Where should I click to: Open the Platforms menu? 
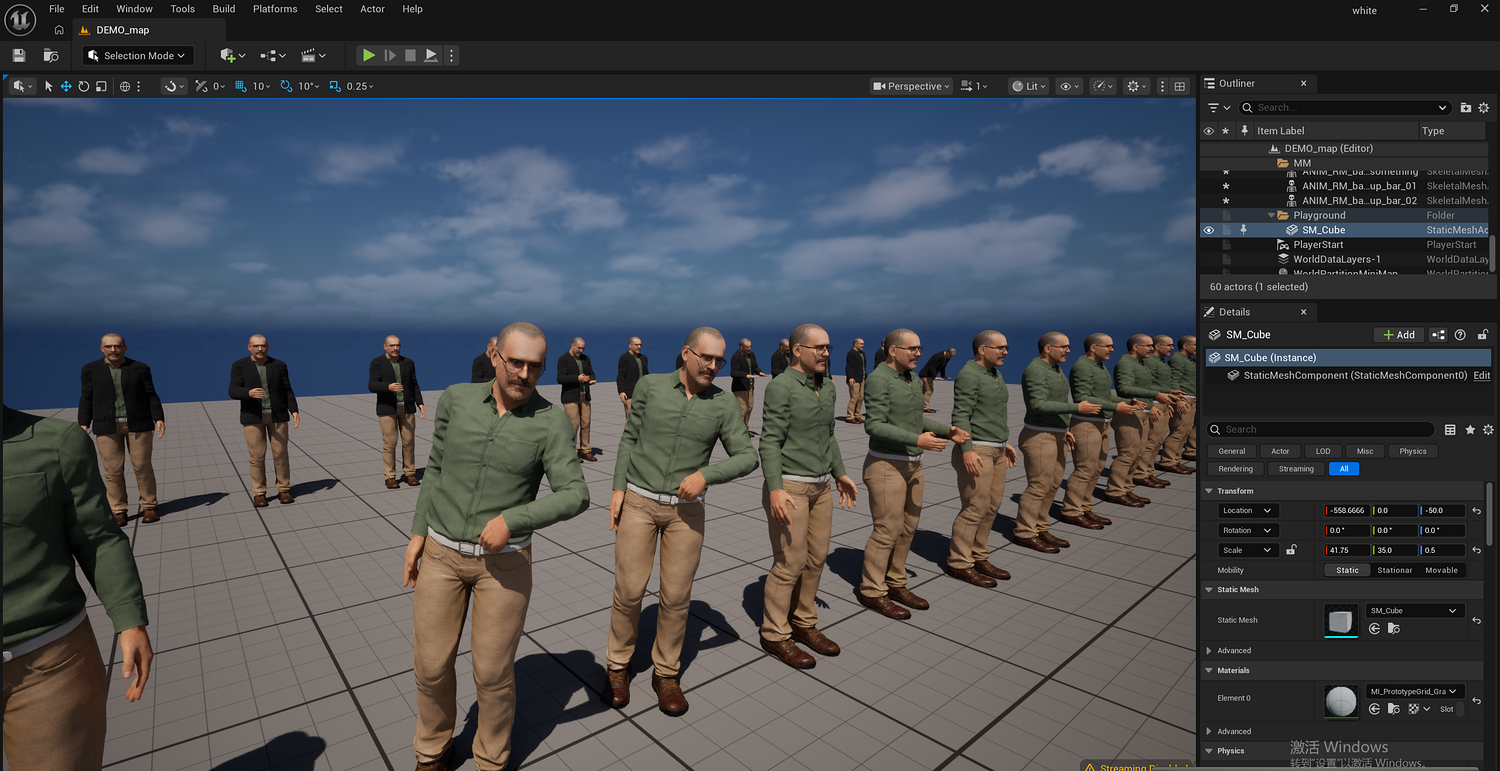pyautogui.click(x=275, y=9)
